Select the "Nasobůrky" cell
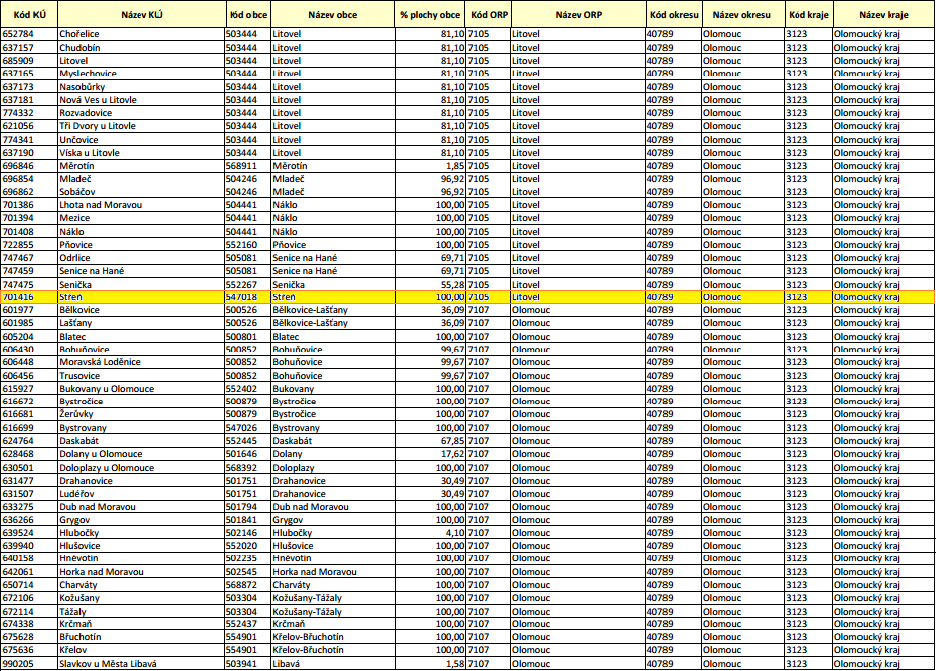 141,87
